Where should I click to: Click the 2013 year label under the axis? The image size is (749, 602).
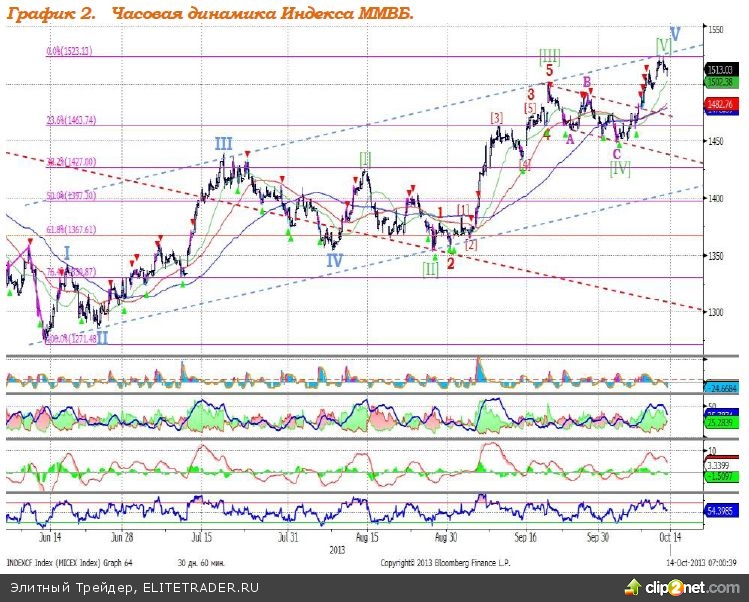pos(337,550)
